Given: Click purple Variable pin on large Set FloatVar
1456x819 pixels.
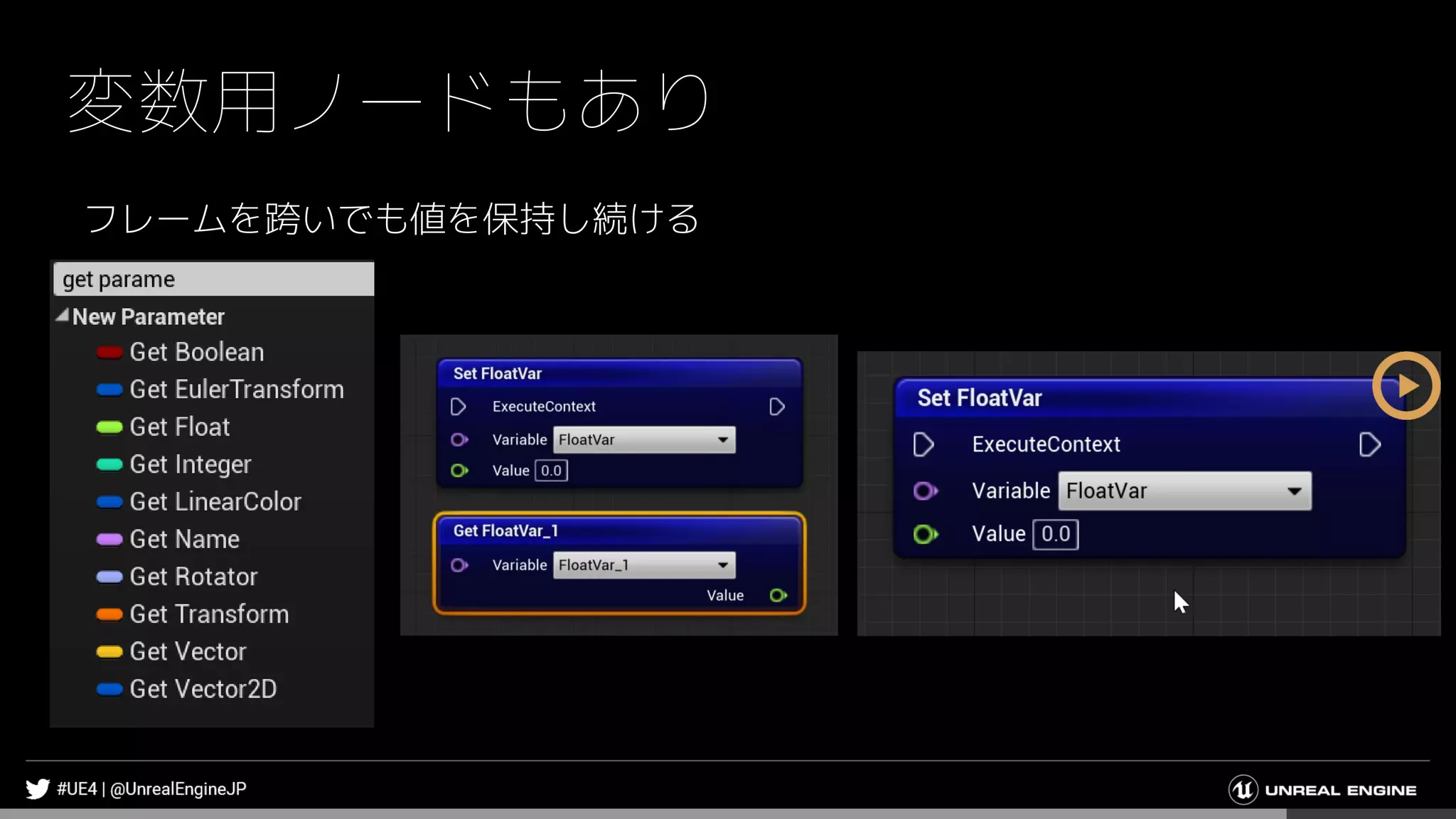Looking at the screenshot, I should tap(926, 491).
